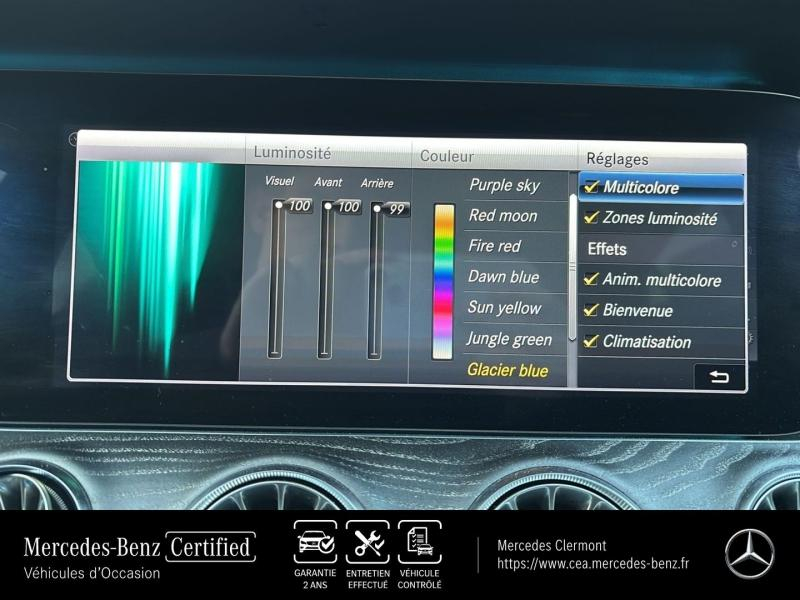Click the rainbow color spectrum bar
800x600 pixels.
(x=443, y=281)
